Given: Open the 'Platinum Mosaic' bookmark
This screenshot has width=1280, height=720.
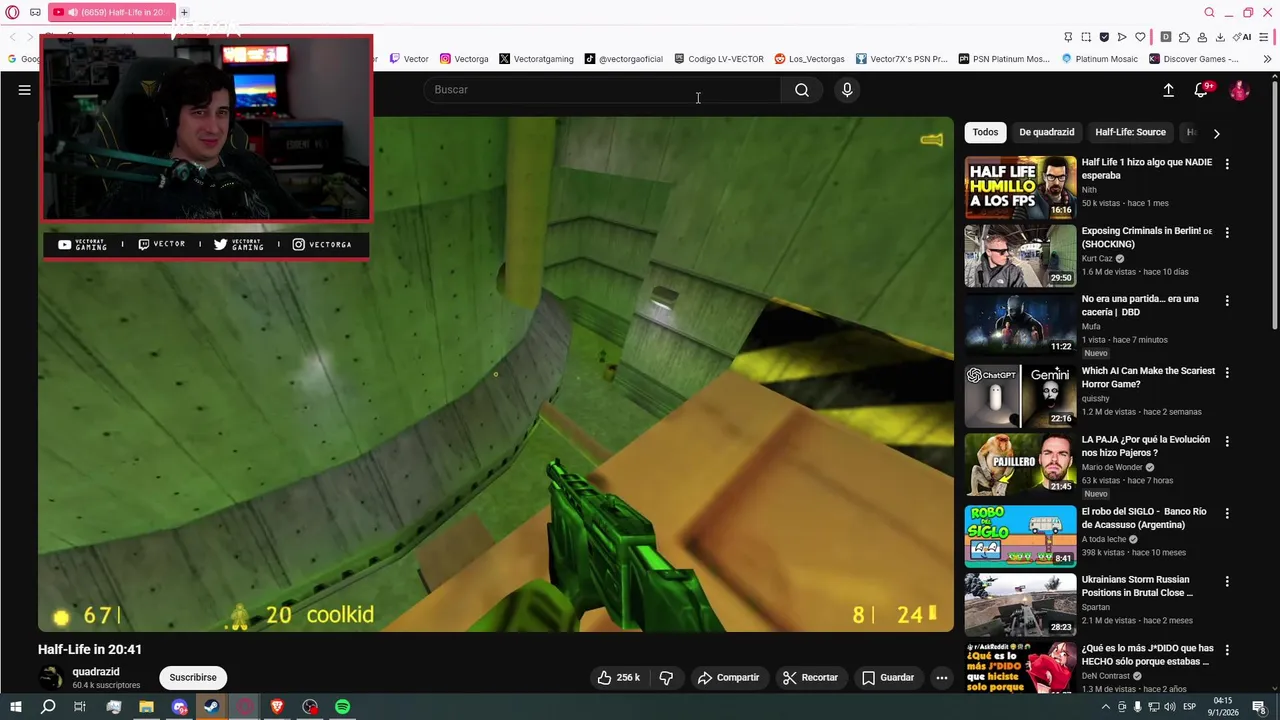Looking at the screenshot, I should point(1099,59).
